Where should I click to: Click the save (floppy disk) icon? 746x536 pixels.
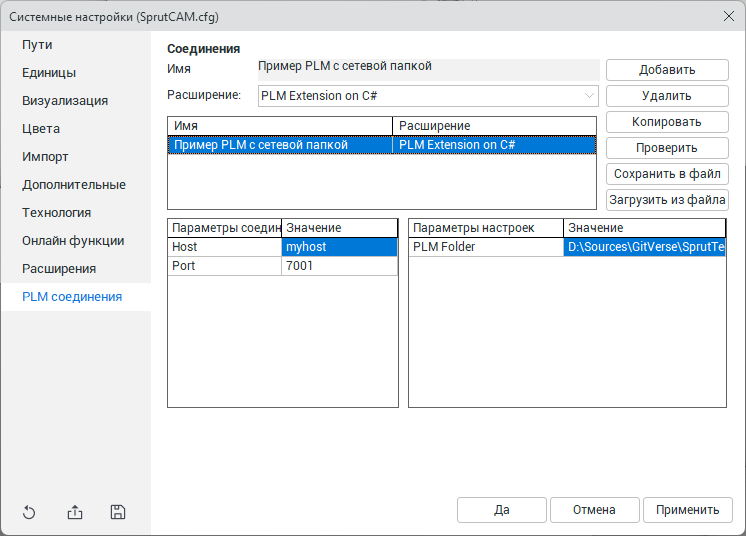coord(118,512)
